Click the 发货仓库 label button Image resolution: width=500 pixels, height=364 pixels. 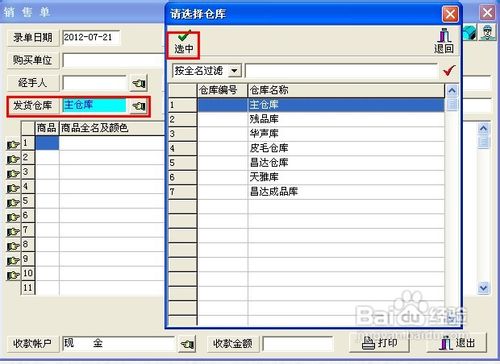tap(33, 106)
